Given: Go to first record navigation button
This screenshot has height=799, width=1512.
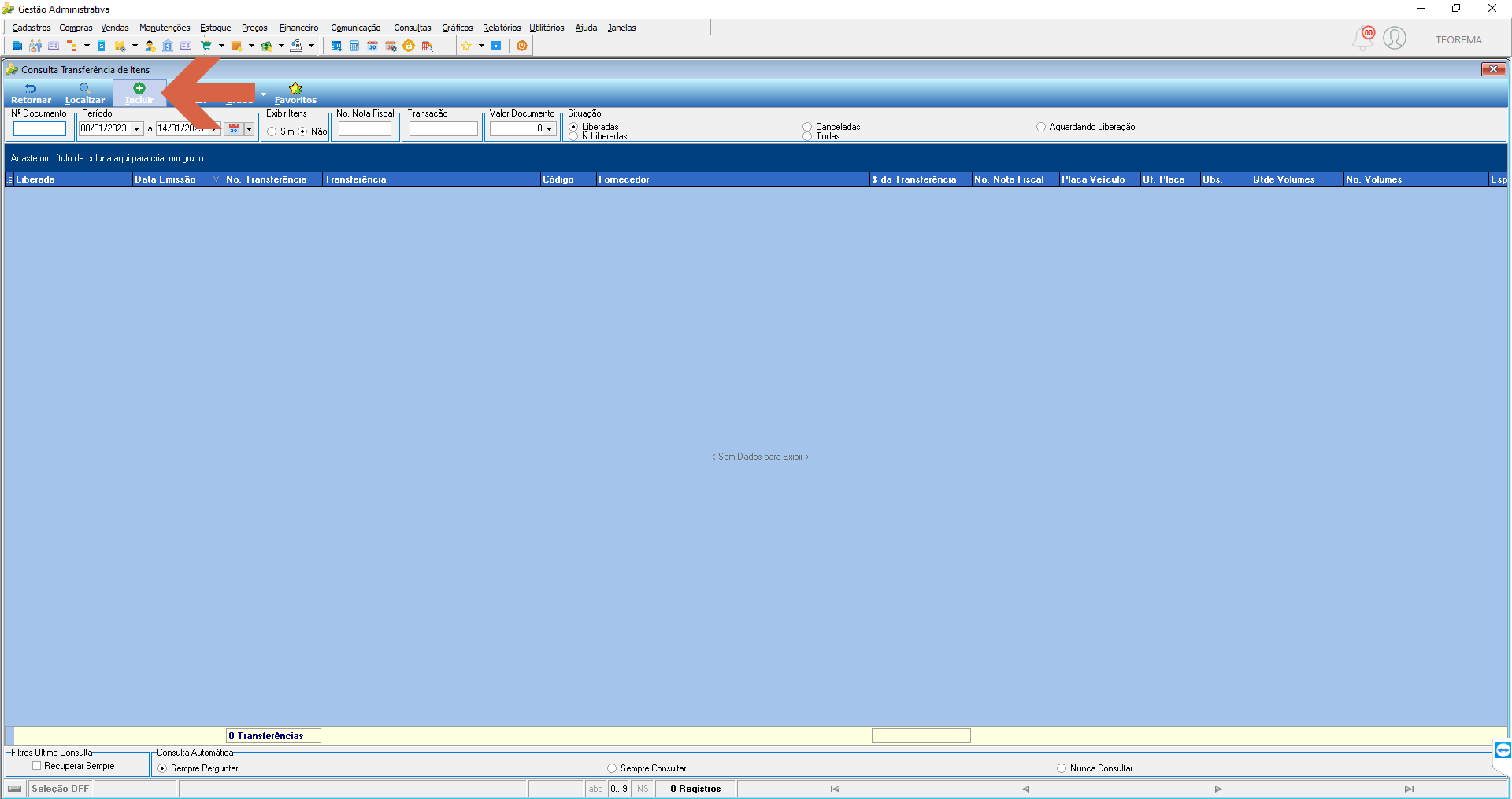Looking at the screenshot, I should click(835, 789).
